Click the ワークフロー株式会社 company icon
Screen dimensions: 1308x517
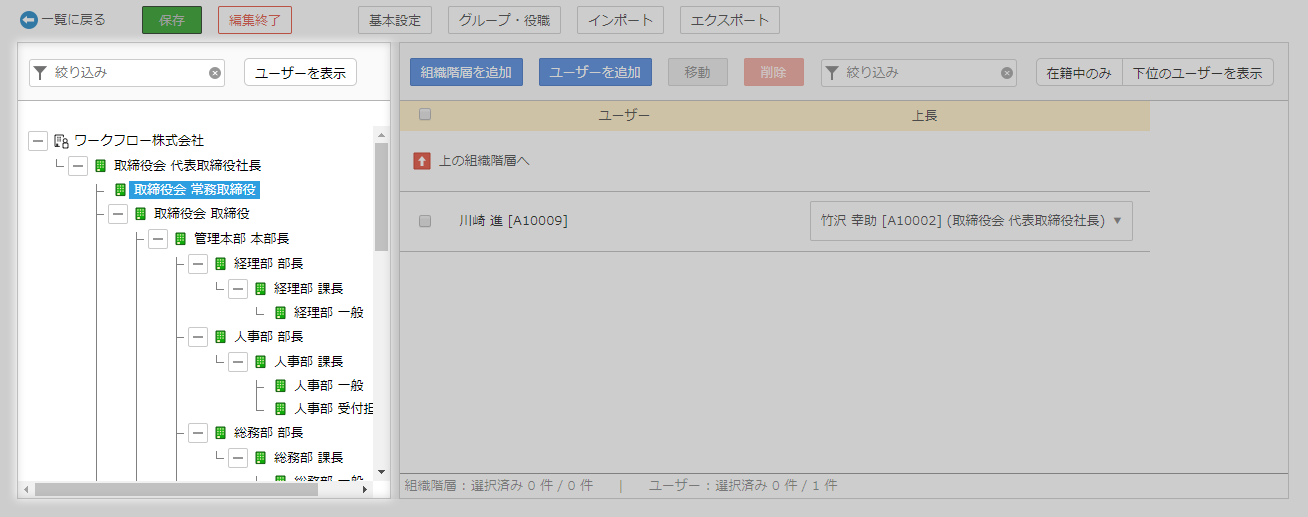(61, 141)
